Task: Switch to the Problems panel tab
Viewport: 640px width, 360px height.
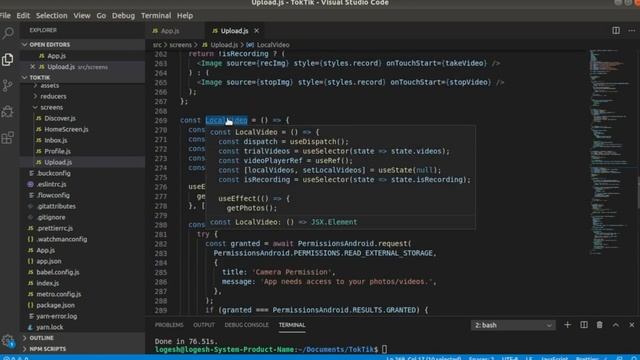Action: (x=169, y=325)
